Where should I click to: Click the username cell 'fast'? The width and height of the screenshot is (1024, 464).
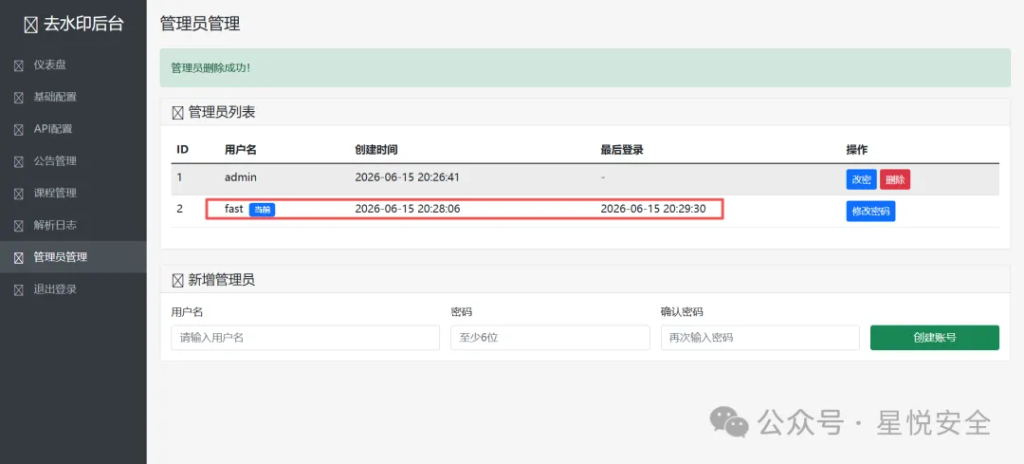coord(234,209)
